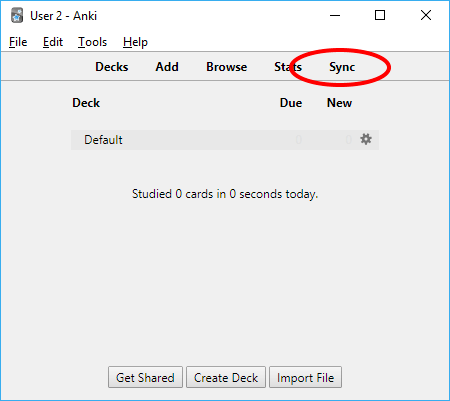Open the Edit menu

(x=53, y=42)
